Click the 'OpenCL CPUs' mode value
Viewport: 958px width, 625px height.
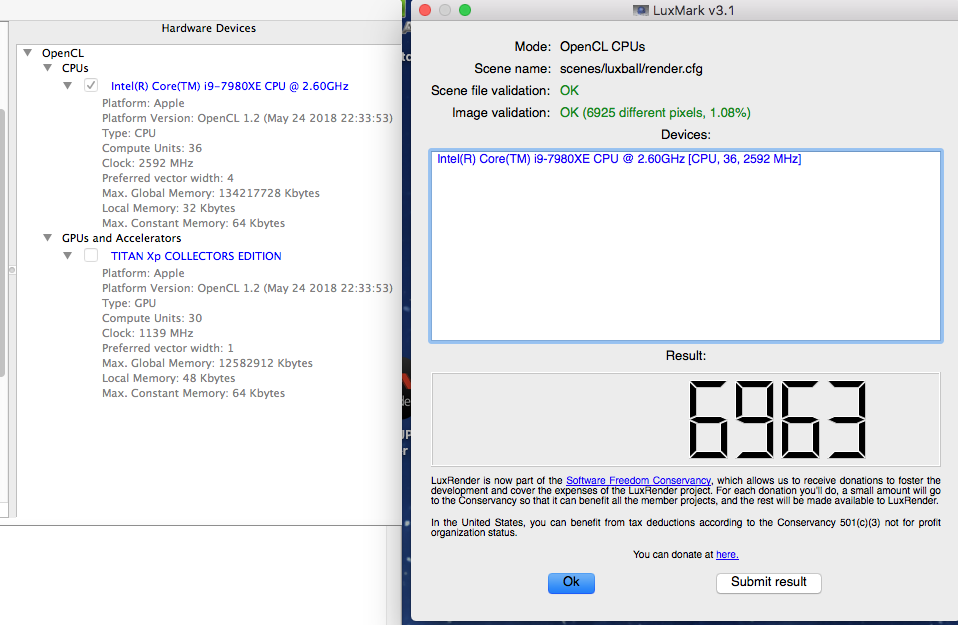(x=602, y=46)
